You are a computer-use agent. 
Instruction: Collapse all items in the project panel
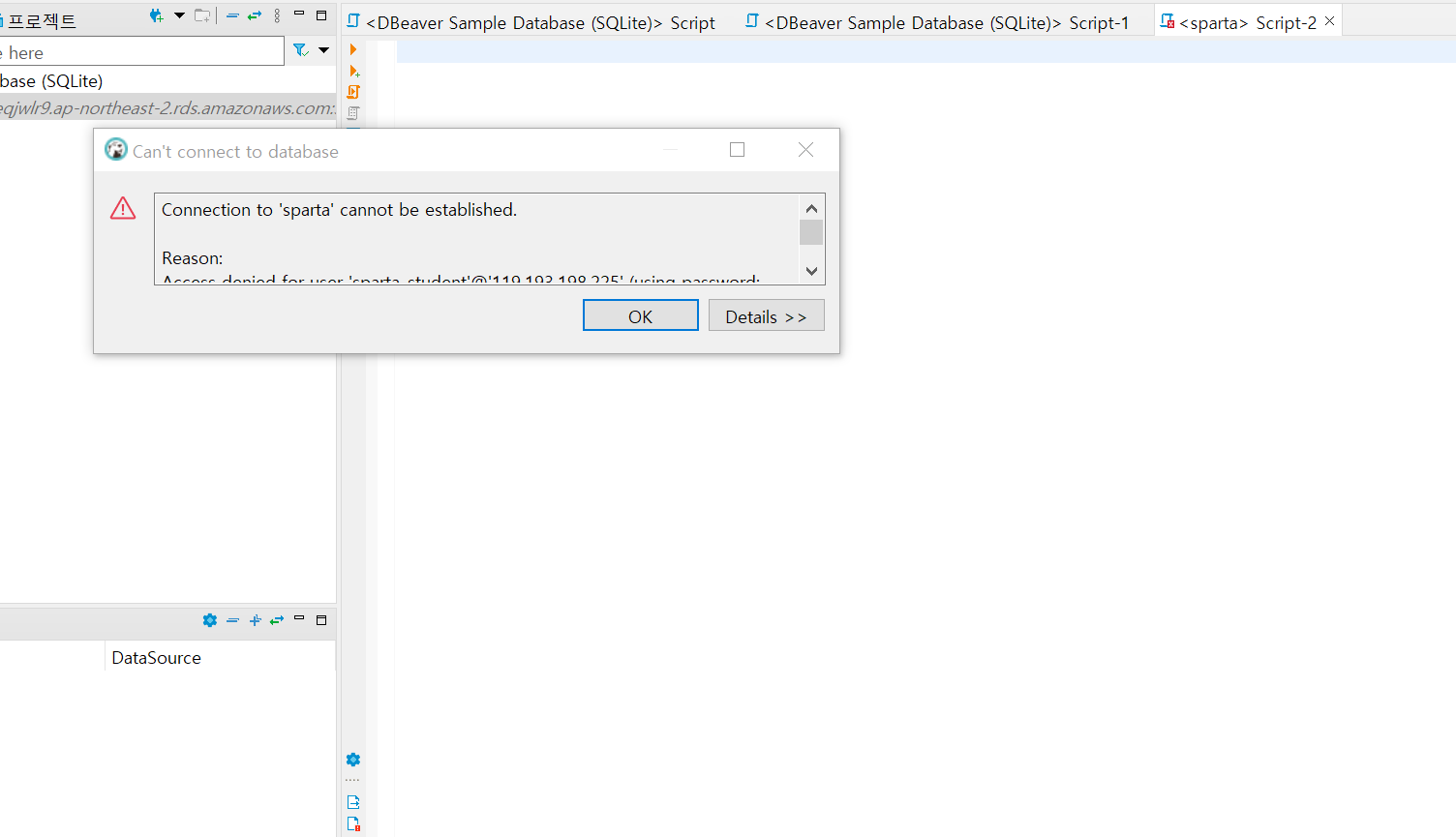[x=232, y=620]
